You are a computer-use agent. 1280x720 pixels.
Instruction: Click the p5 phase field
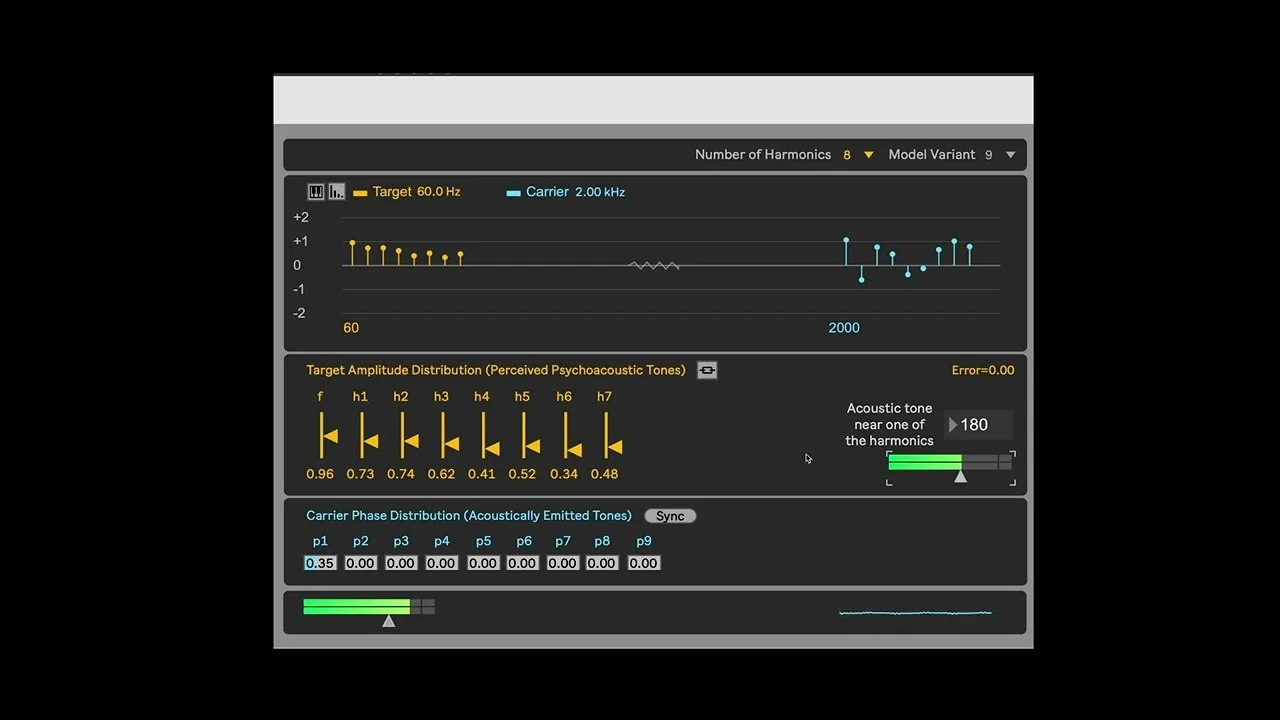[x=483, y=563]
